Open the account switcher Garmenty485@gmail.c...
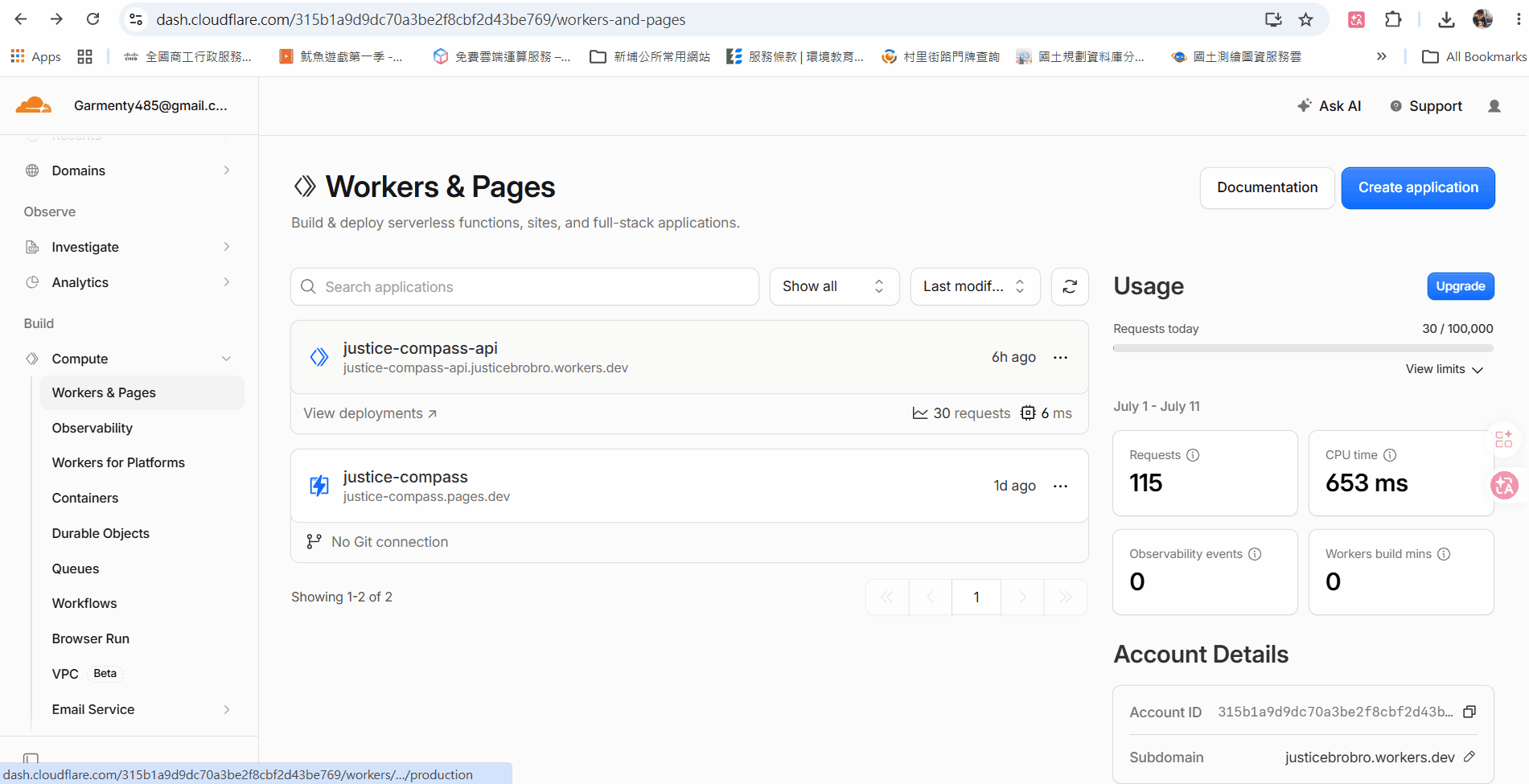 (x=150, y=105)
